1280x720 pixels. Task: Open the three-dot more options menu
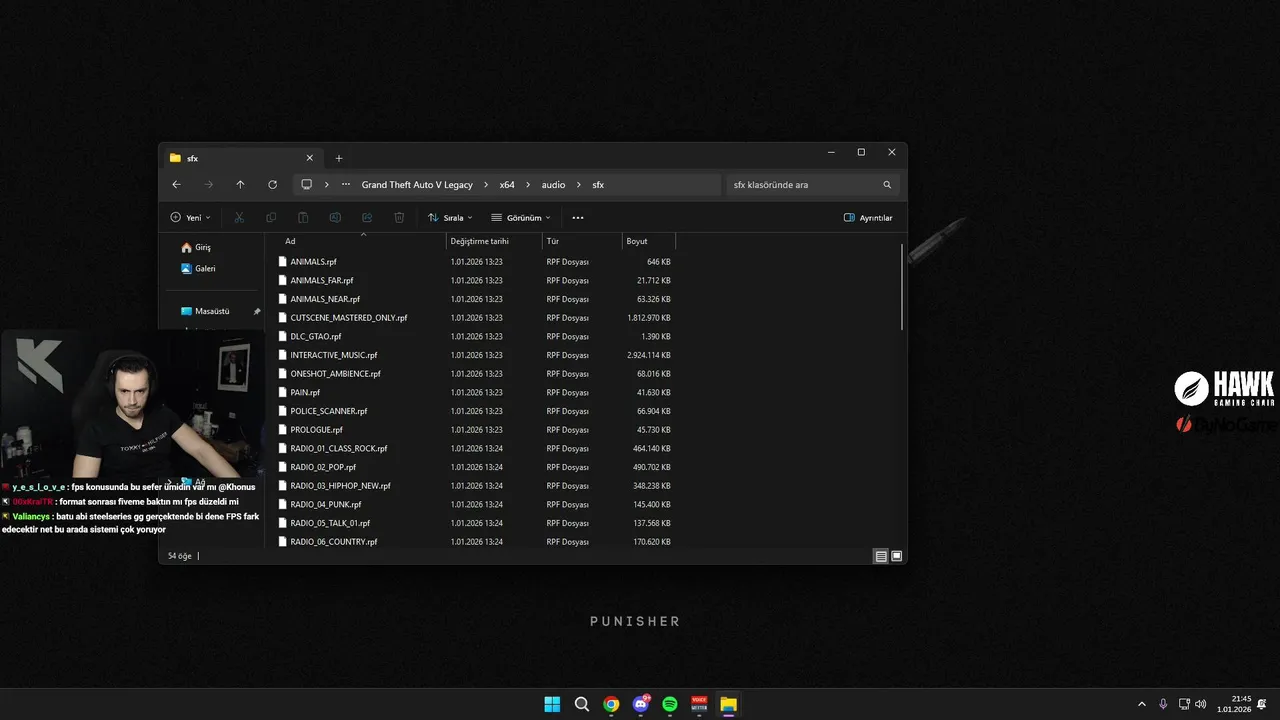tap(577, 217)
